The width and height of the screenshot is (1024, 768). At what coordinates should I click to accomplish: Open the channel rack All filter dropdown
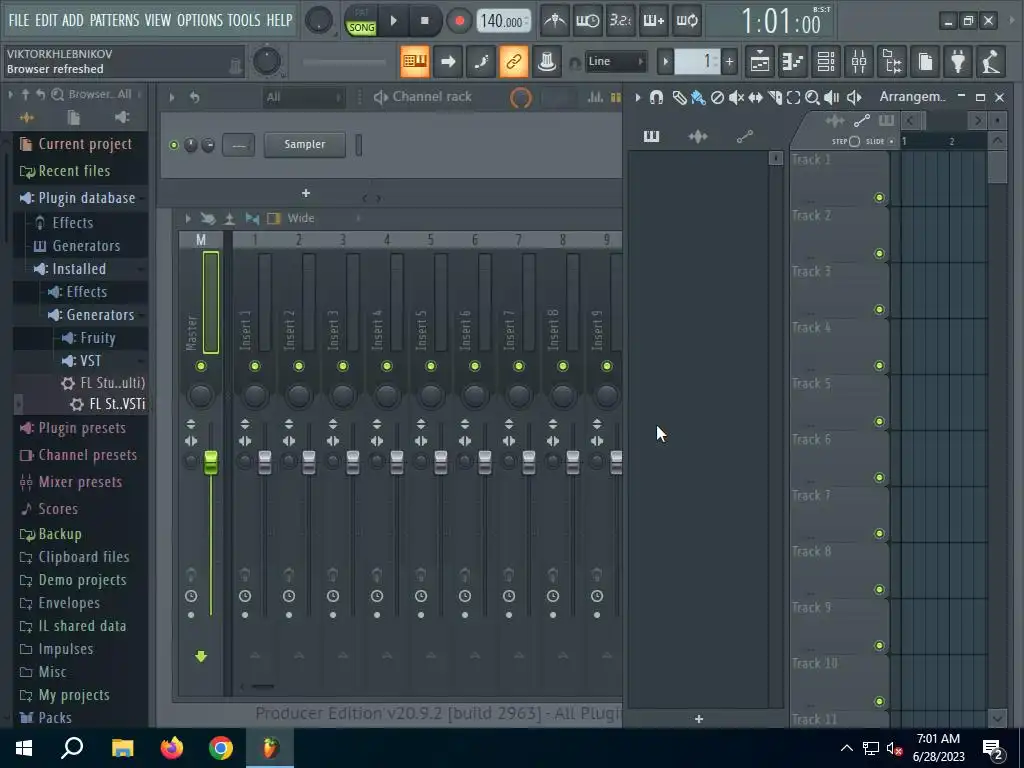303,97
